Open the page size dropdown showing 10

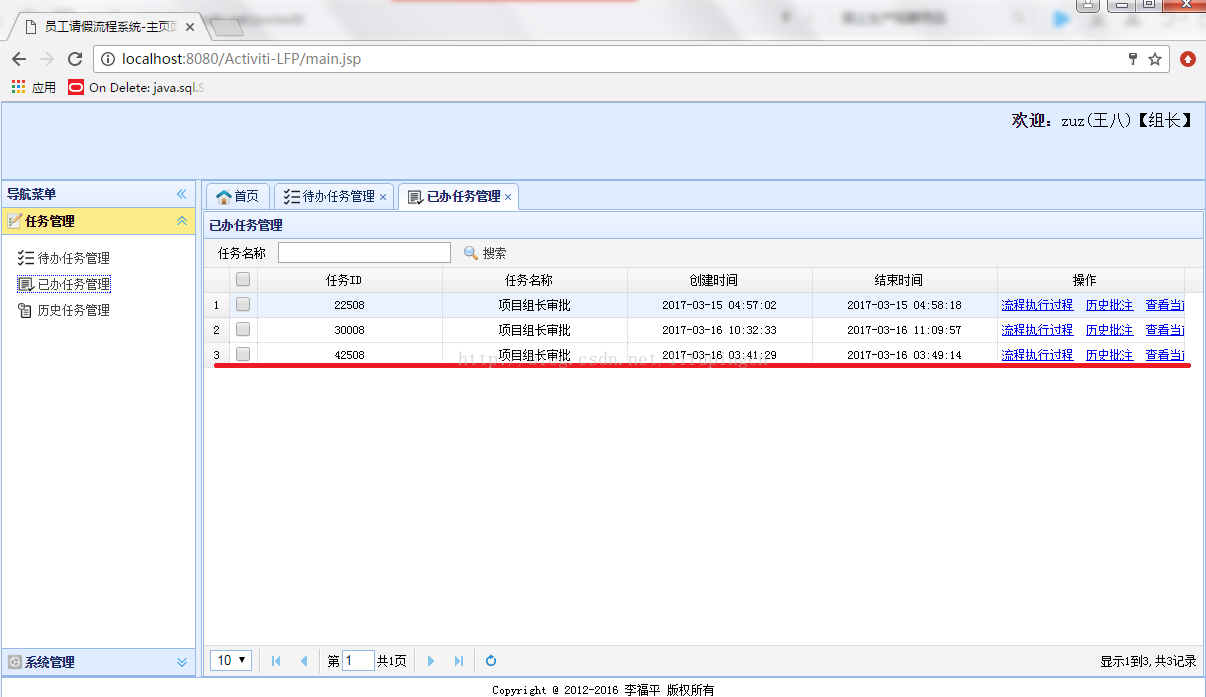pyautogui.click(x=231, y=660)
